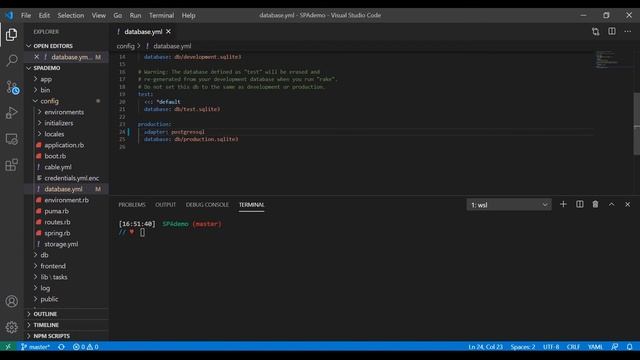Image resolution: width=640 pixels, height=360 pixels.
Task: Click the remote WSL indicator in status bar
Action: click(x=8, y=347)
